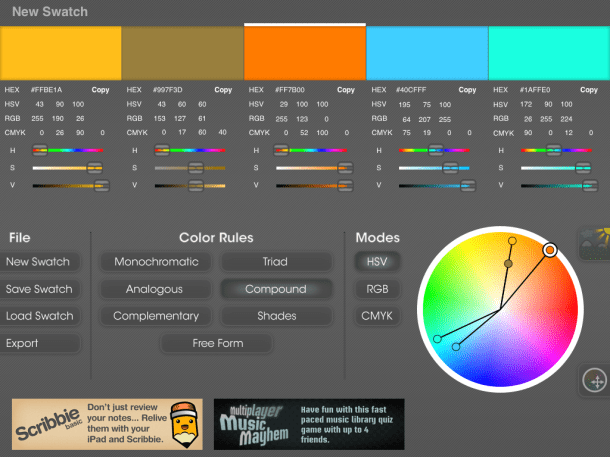Apply the Complementary color rule
This screenshot has width=610, height=457.
[156, 316]
